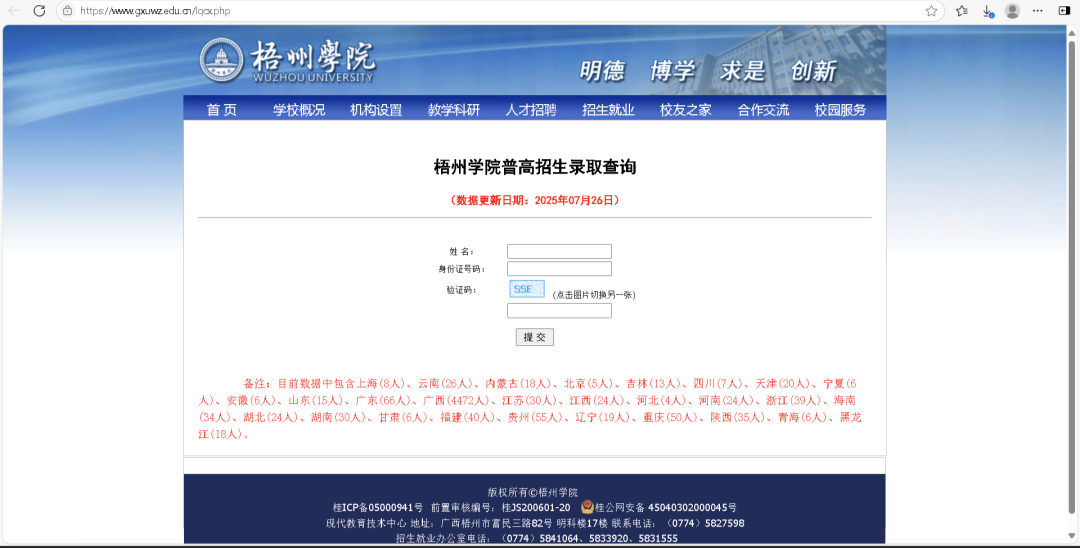Screen dimensions: 1080x548
Task: Open 教学科研 navigation item
Action: [454, 109]
